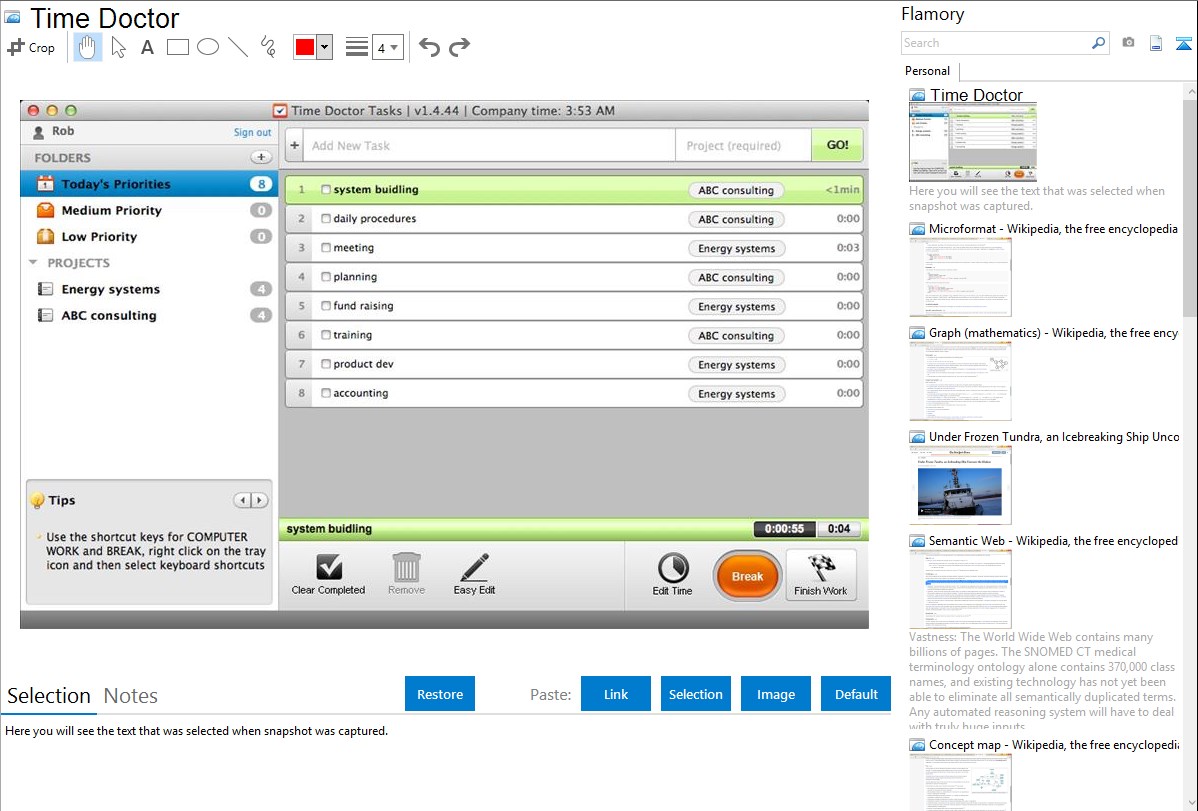Open the Personal tab

928,71
